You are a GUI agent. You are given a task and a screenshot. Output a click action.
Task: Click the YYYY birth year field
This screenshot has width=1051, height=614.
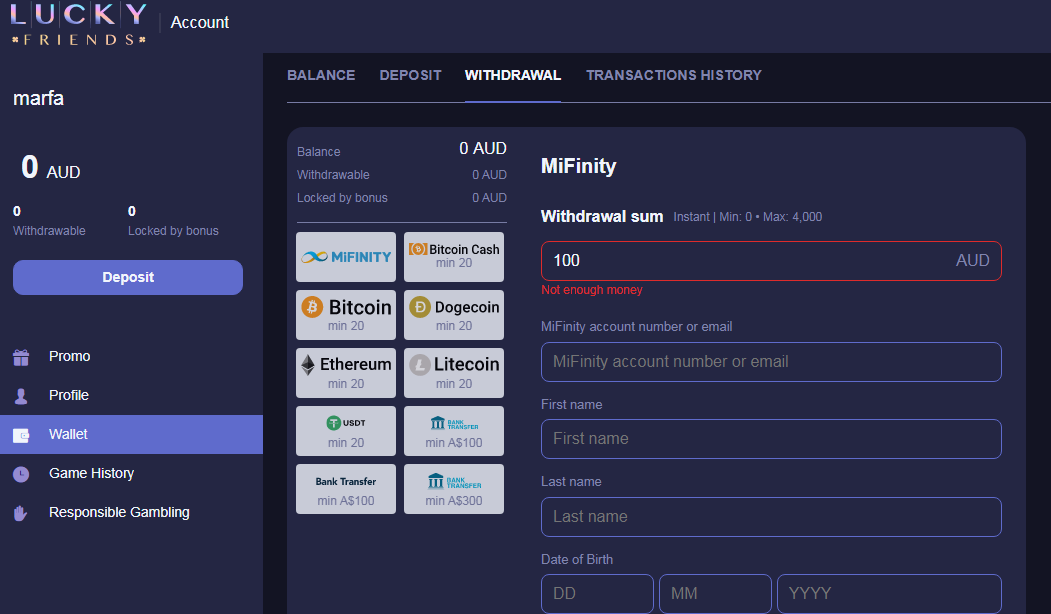888,594
